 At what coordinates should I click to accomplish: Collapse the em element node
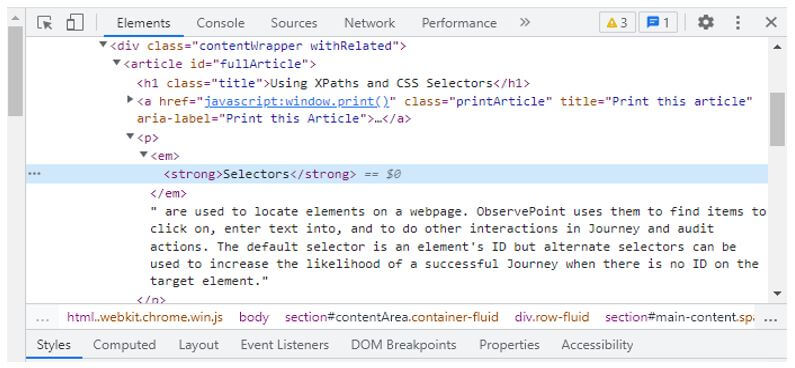click(144, 155)
